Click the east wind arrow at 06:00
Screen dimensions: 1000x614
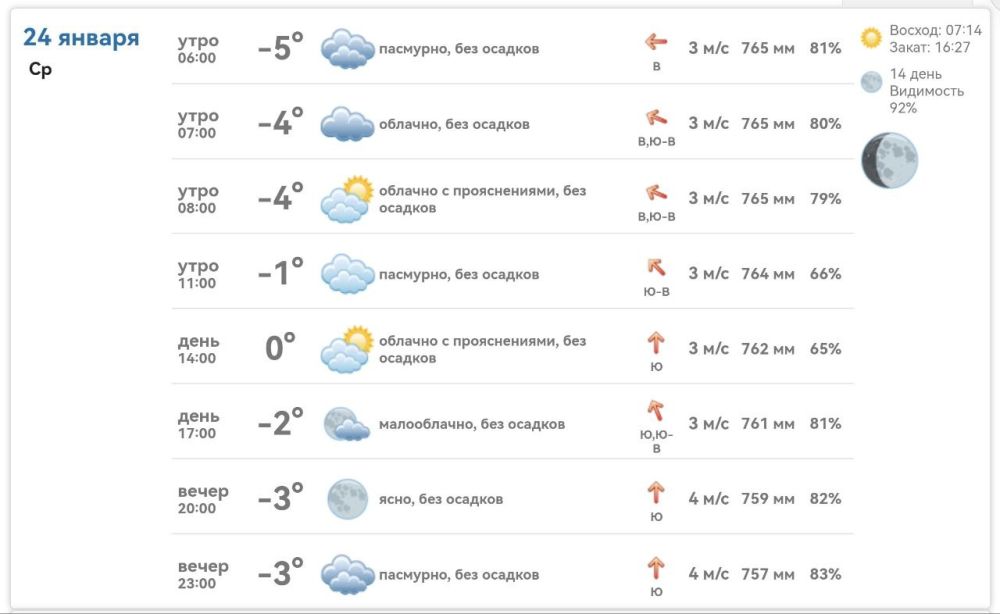tap(656, 42)
